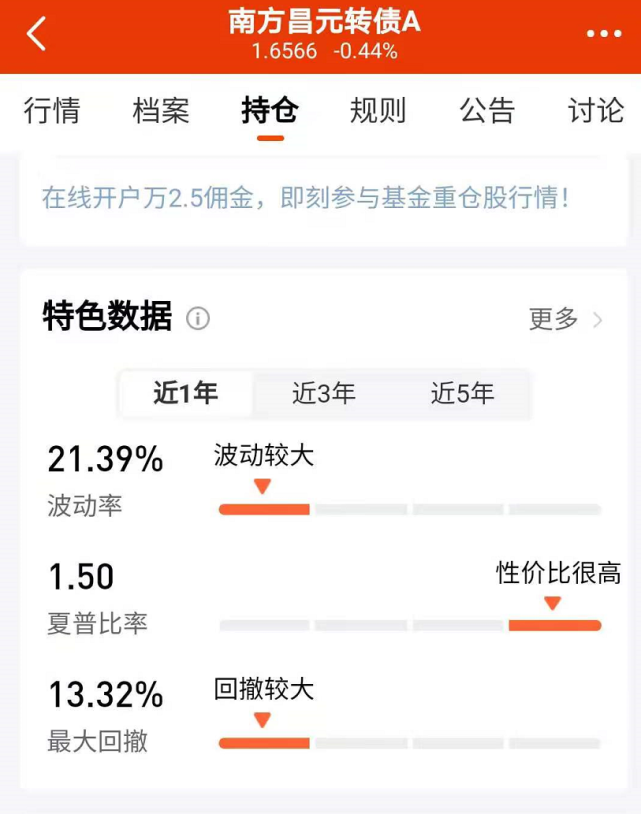The height and width of the screenshot is (814, 641).
Task: Switch period to 近3年
Action: (x=323, y=393)
